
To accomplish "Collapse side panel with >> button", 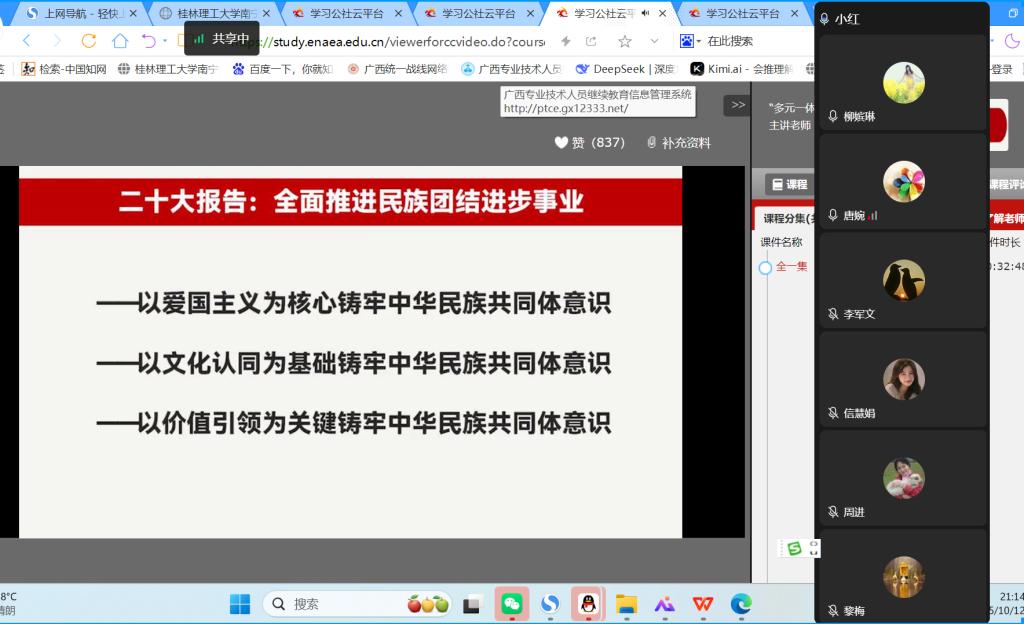I will click(738, 105).
